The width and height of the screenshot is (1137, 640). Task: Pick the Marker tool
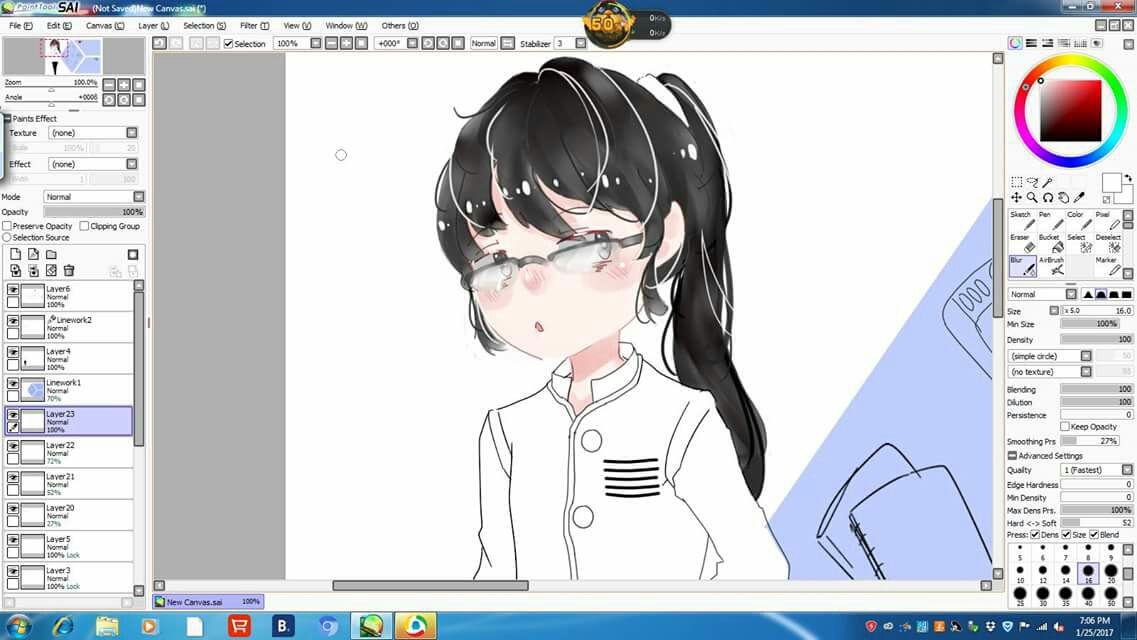pos(1108,266)
